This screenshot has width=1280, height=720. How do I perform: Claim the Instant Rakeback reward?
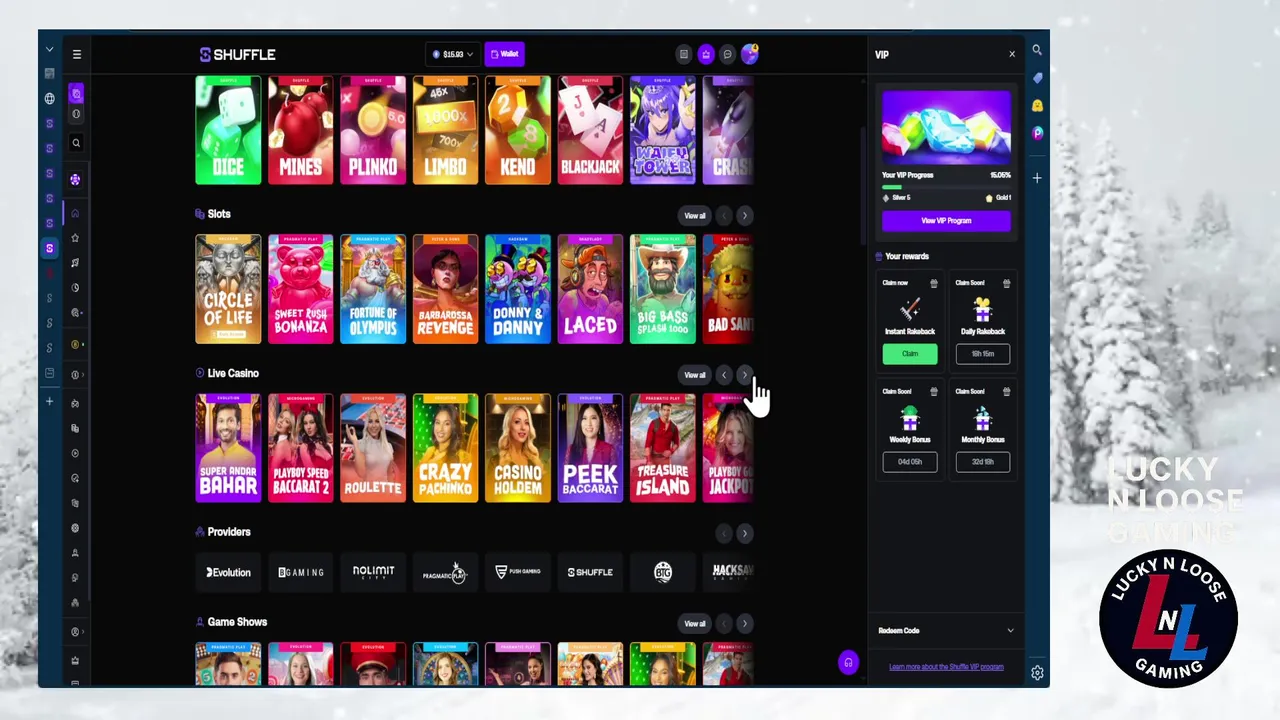coord(910,354)
